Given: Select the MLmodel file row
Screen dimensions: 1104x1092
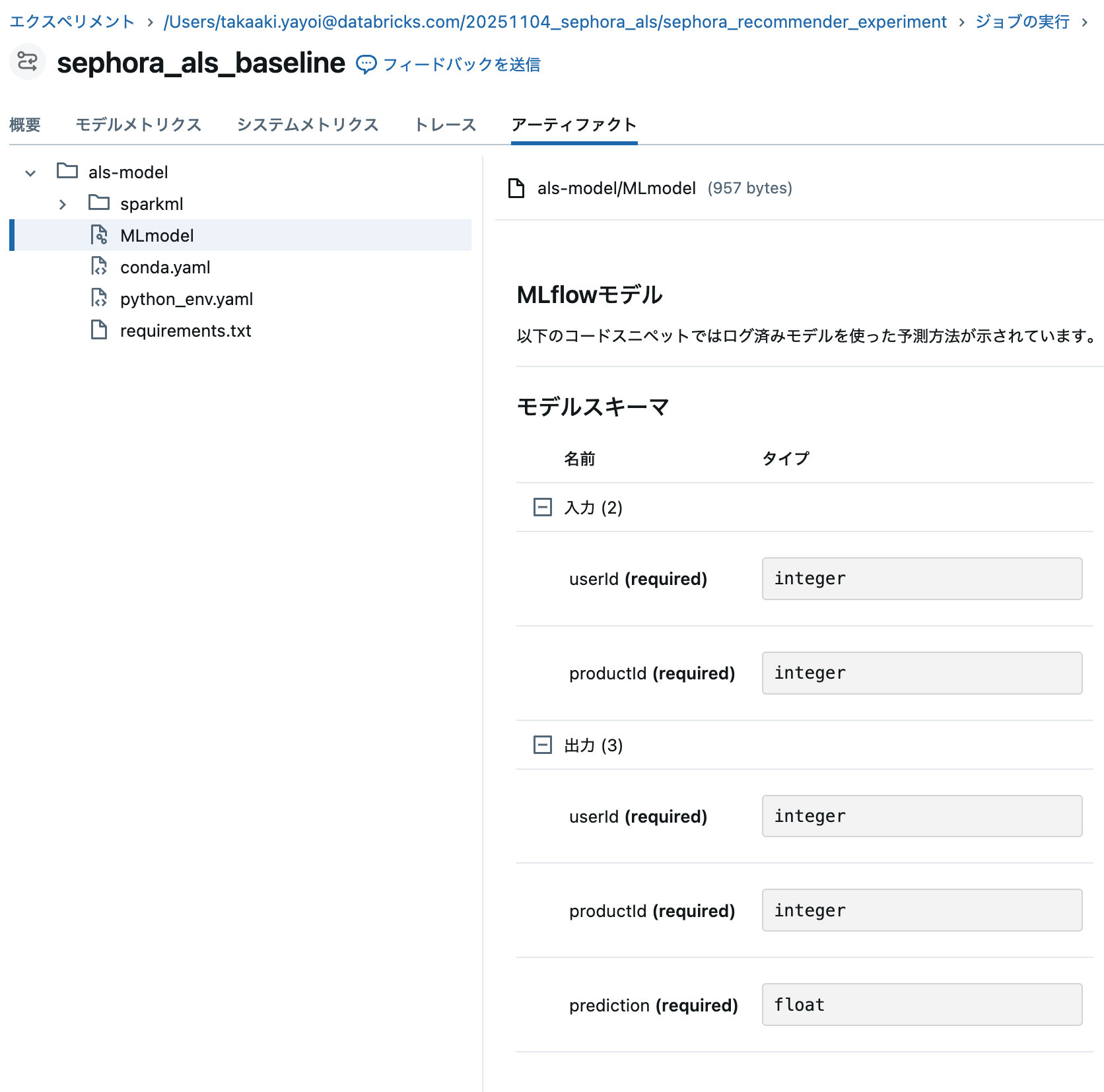Looking at the screenshot, I should [x=240, y=235].
